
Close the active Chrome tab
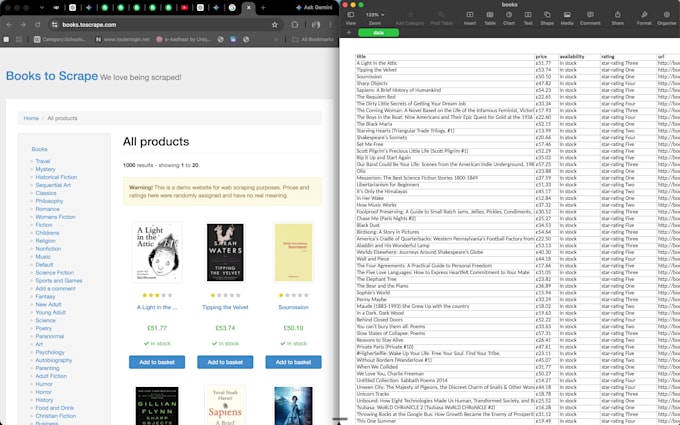pos(248,7)
